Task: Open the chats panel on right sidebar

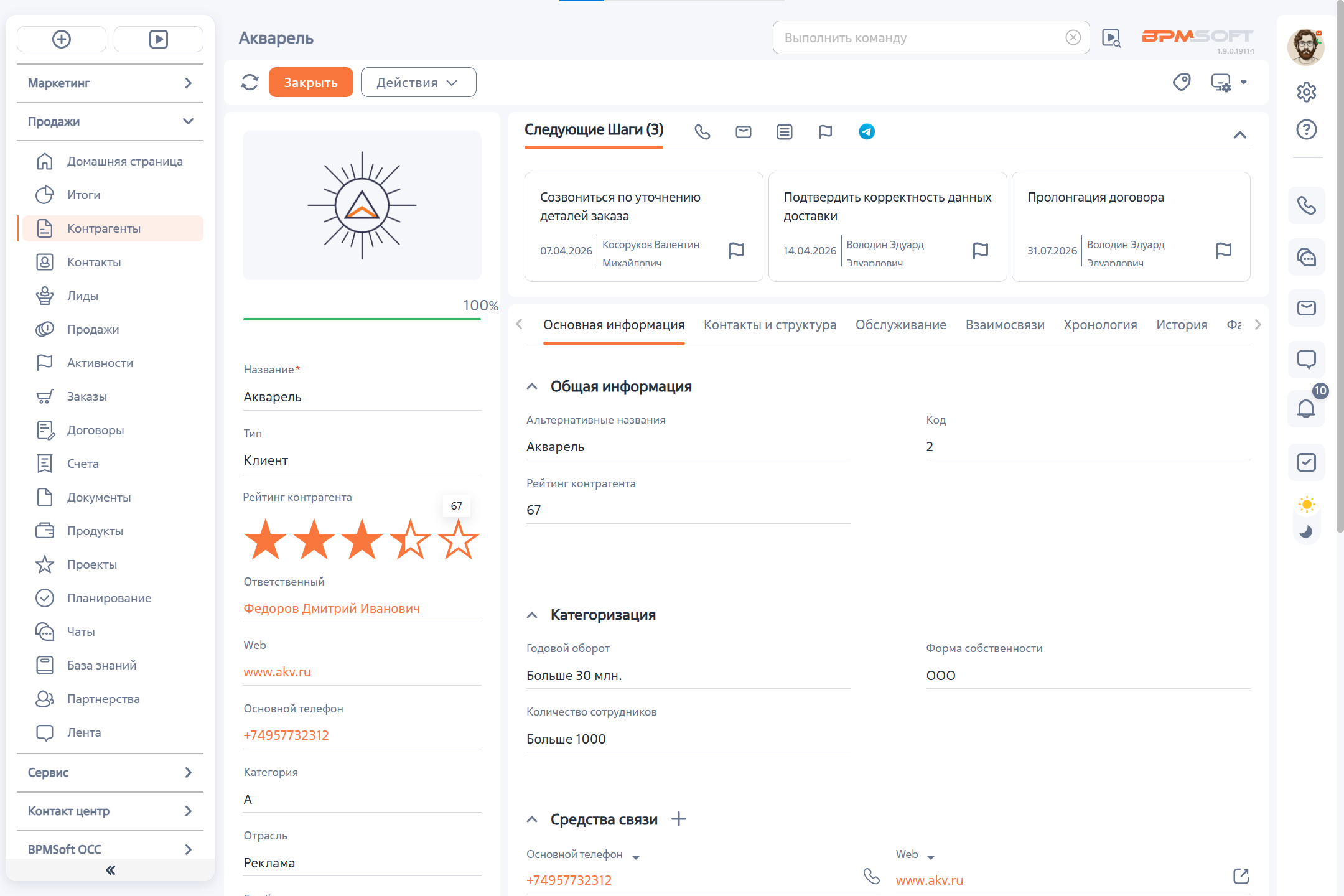Action: point(1306,256)
